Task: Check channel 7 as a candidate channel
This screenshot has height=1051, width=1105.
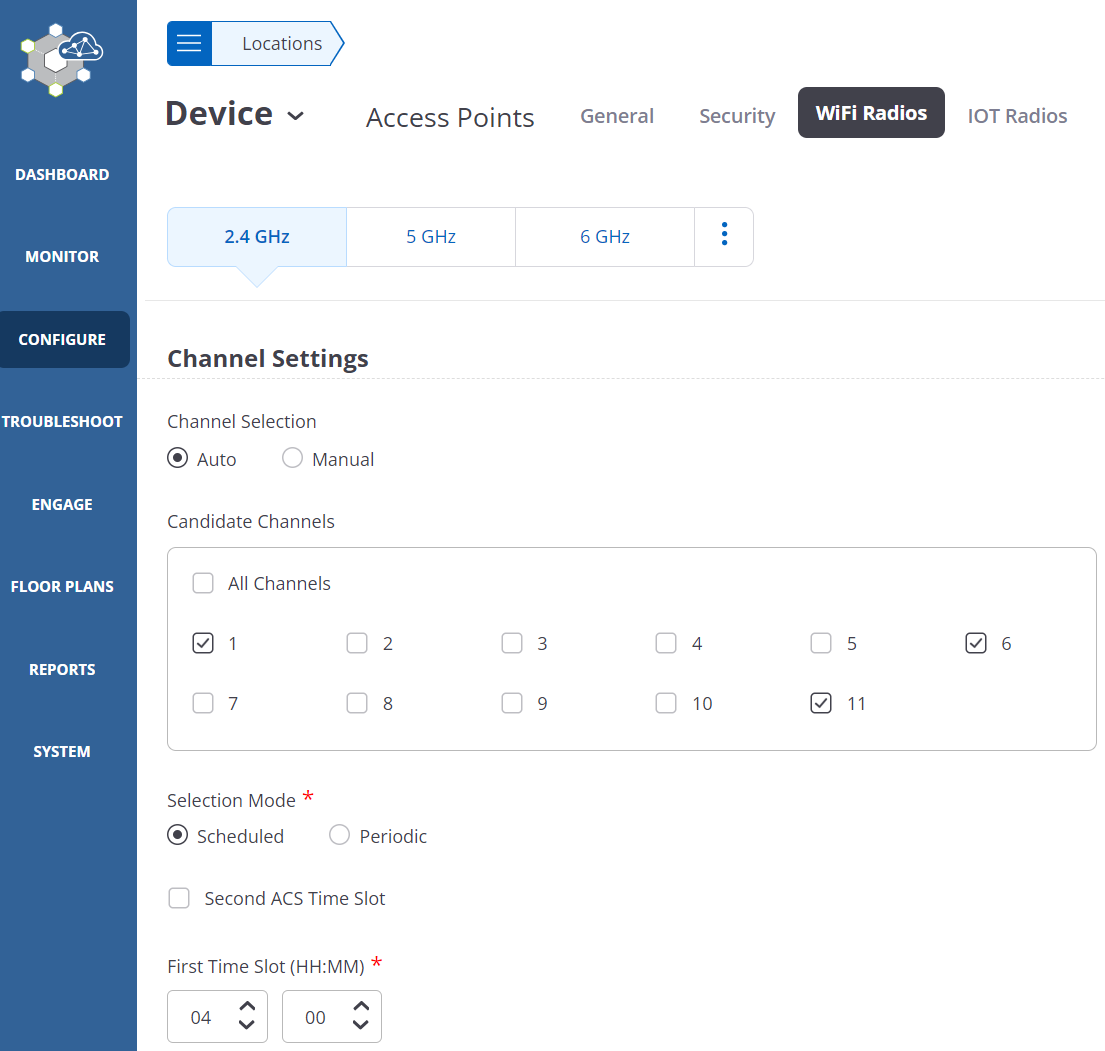Action: pyautogui.click(x=203, y=703)
